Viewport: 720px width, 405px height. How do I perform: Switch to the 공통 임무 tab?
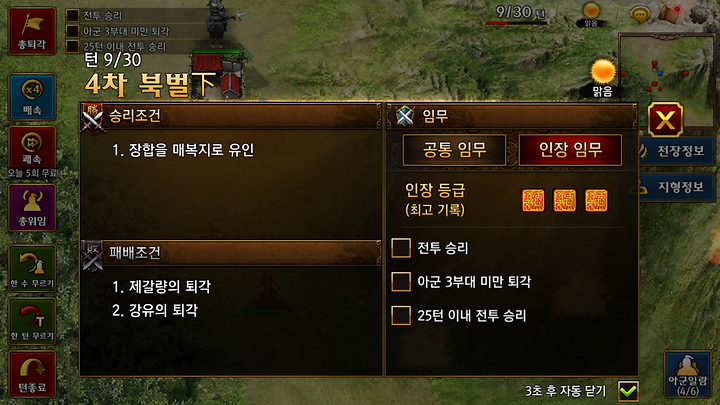[x=454, y=150]
